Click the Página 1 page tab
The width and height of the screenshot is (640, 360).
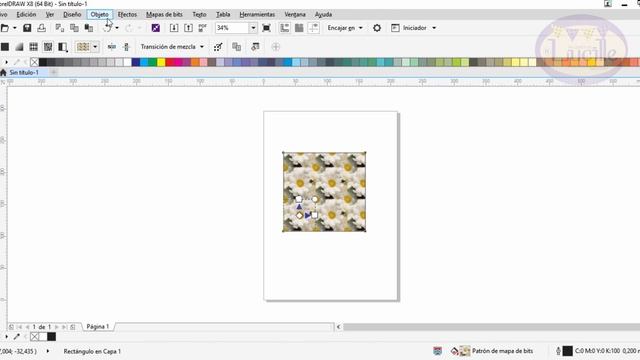98,327
